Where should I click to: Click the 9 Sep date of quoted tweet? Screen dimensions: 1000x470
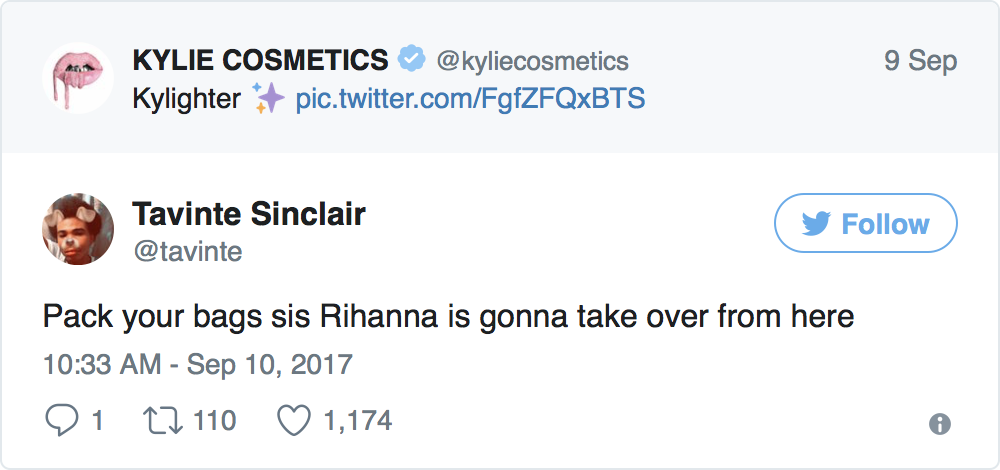pos(920,61)
